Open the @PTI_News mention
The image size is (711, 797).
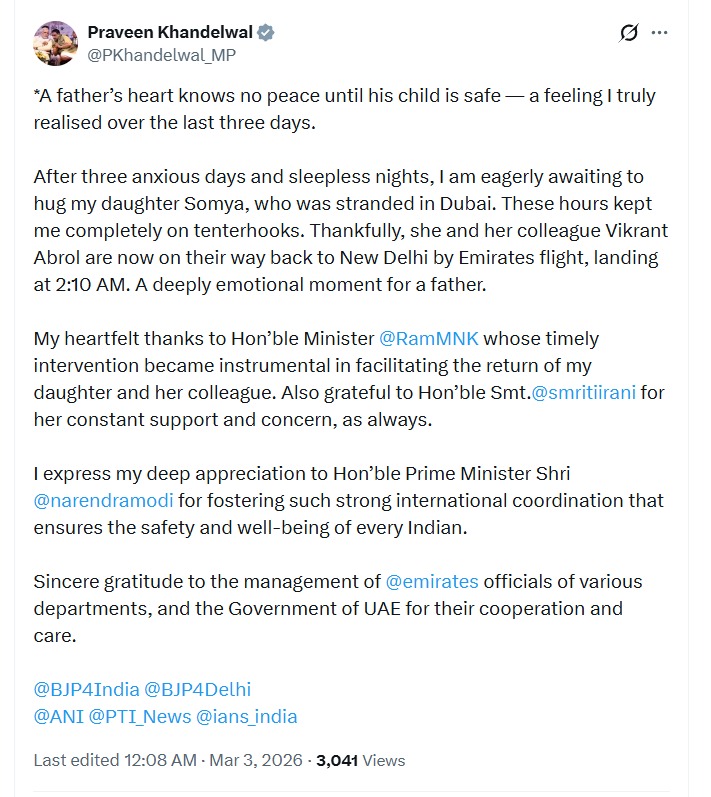coord(139,716)
